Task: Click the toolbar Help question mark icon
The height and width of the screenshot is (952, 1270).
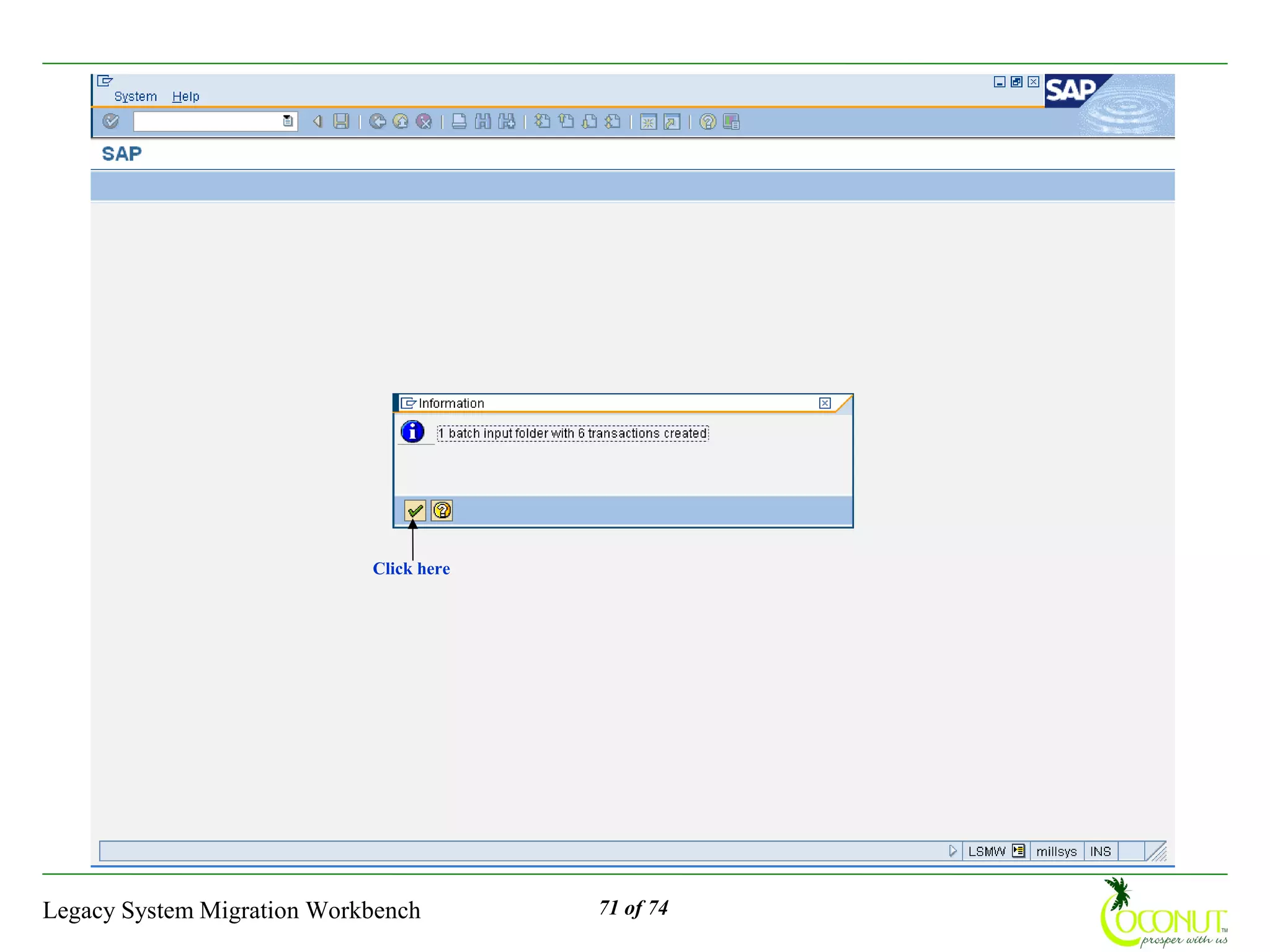Action: pyautogui.click(x=708, y=121)
